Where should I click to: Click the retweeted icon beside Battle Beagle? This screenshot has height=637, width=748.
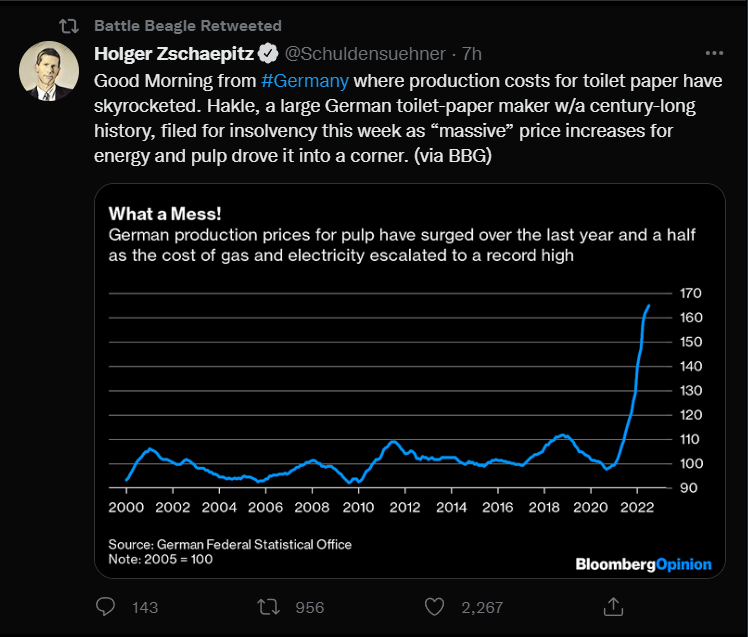(x=69, y=26)
